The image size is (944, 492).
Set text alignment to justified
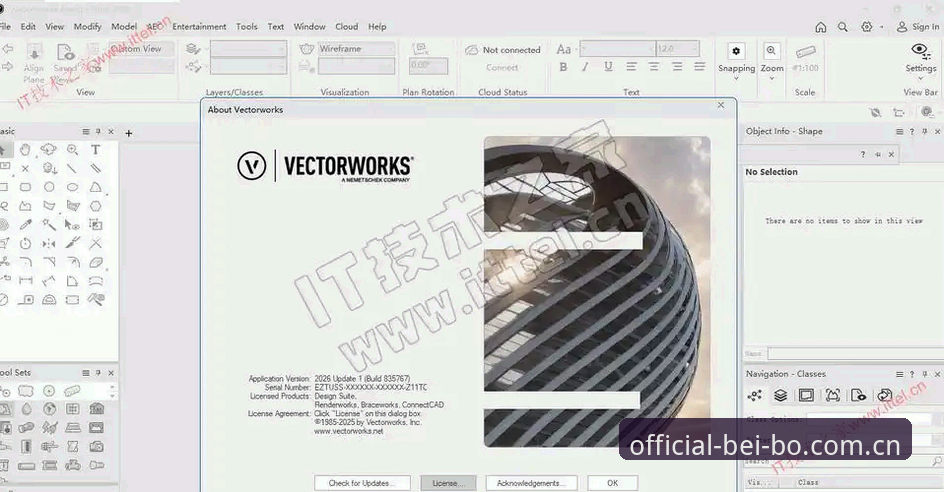tap(700, 67)
